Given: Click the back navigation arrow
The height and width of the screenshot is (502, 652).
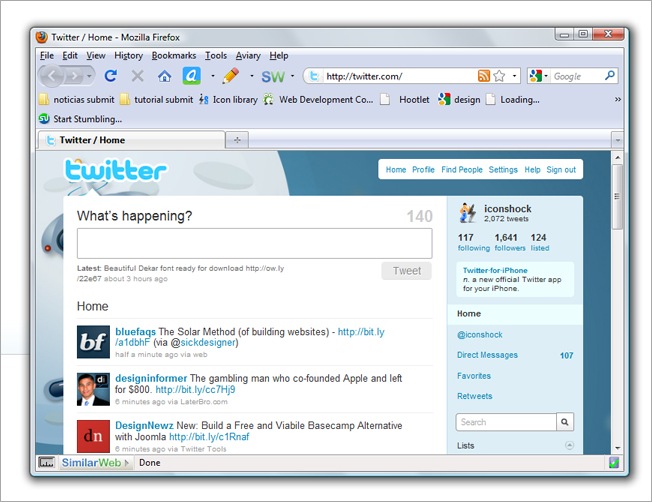Looking at the screenshot, I should pos(52,76).
